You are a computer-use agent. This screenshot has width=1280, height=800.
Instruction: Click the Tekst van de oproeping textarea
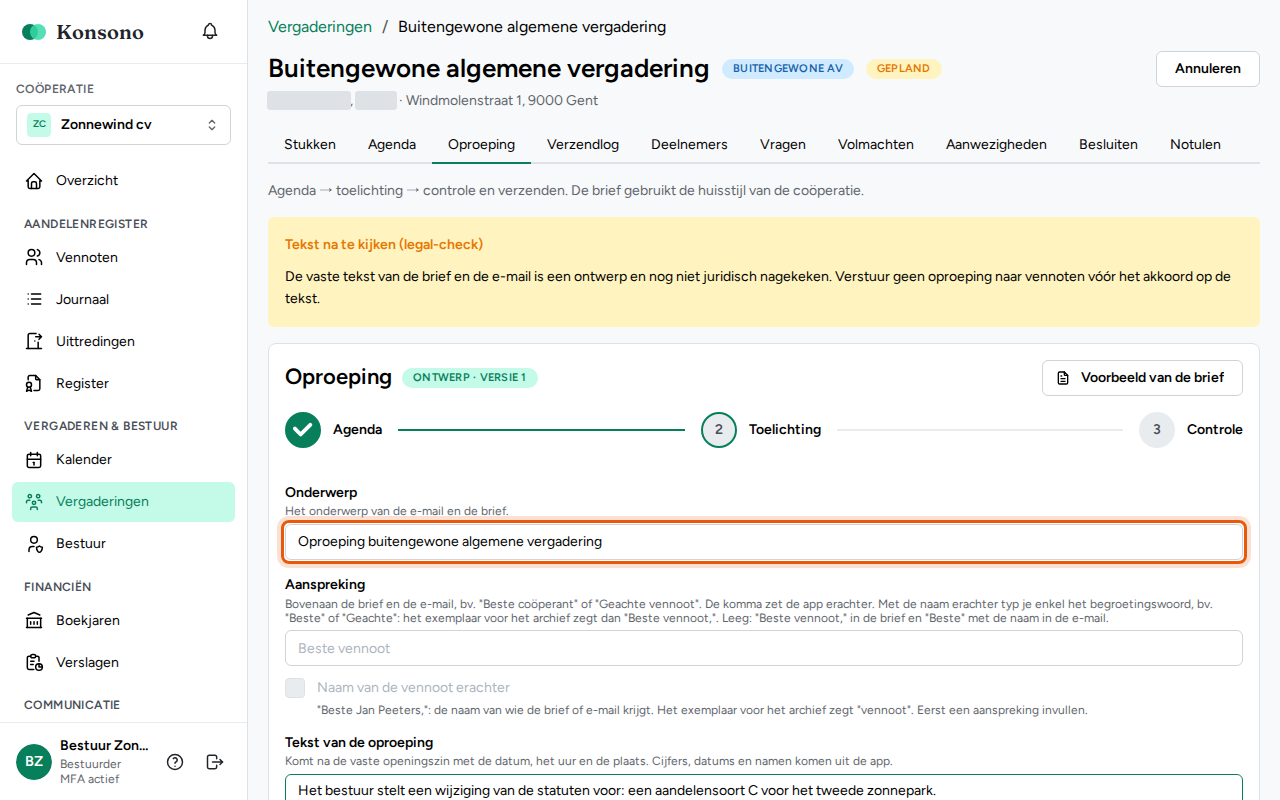coord(764,787)
